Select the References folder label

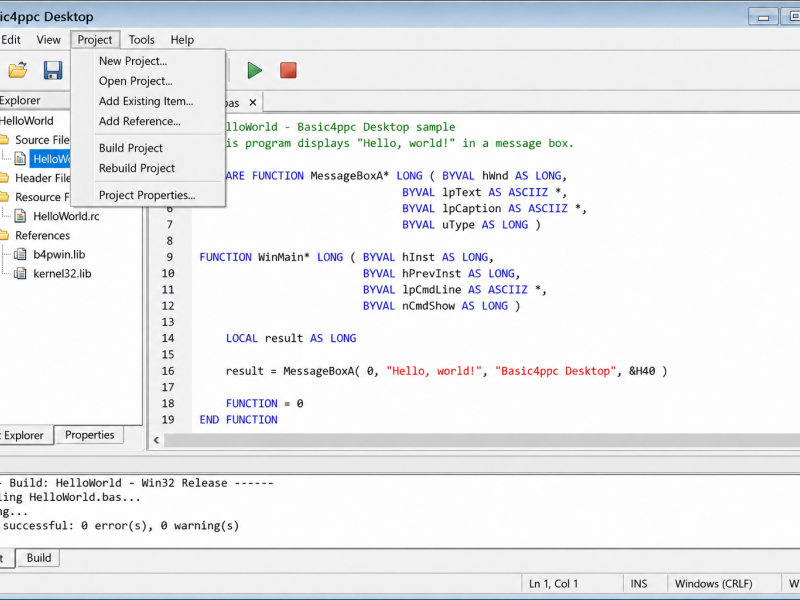coord(42,235)
